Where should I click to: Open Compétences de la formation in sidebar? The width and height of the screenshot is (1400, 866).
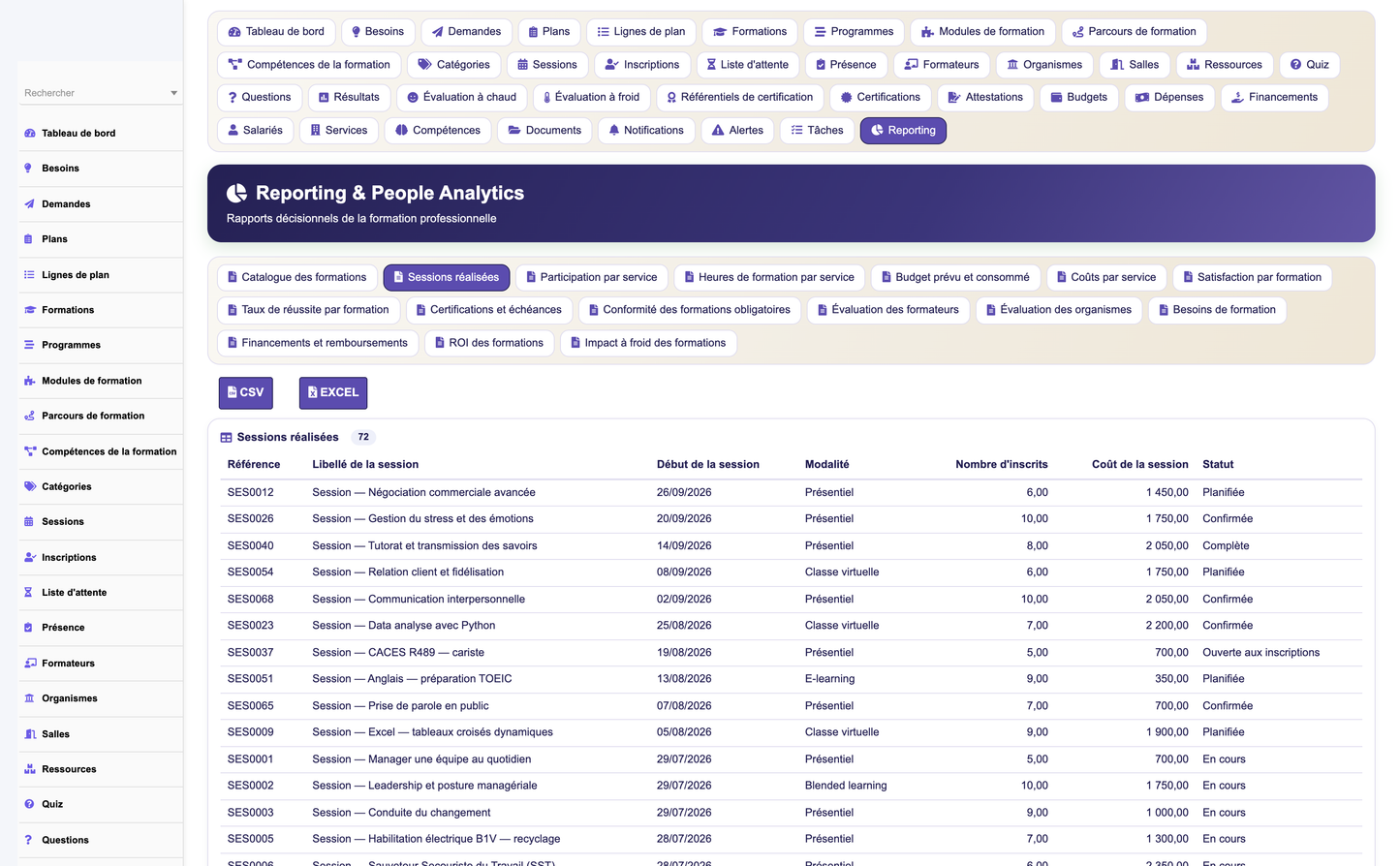pyautogui.click(x=101, y=451)
